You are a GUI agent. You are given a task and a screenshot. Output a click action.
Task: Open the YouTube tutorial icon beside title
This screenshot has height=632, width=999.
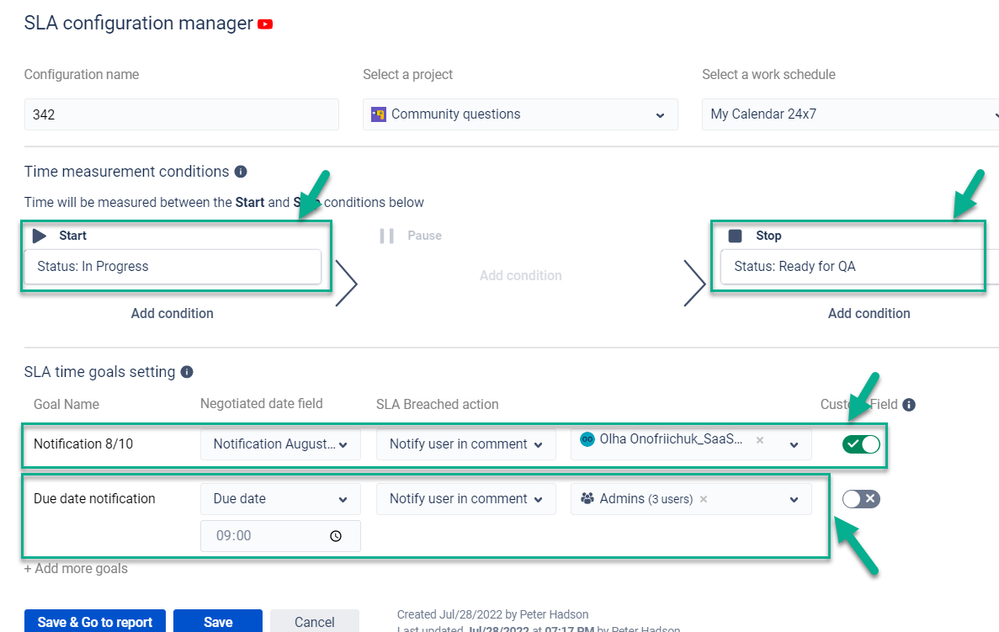pos(265,24)
